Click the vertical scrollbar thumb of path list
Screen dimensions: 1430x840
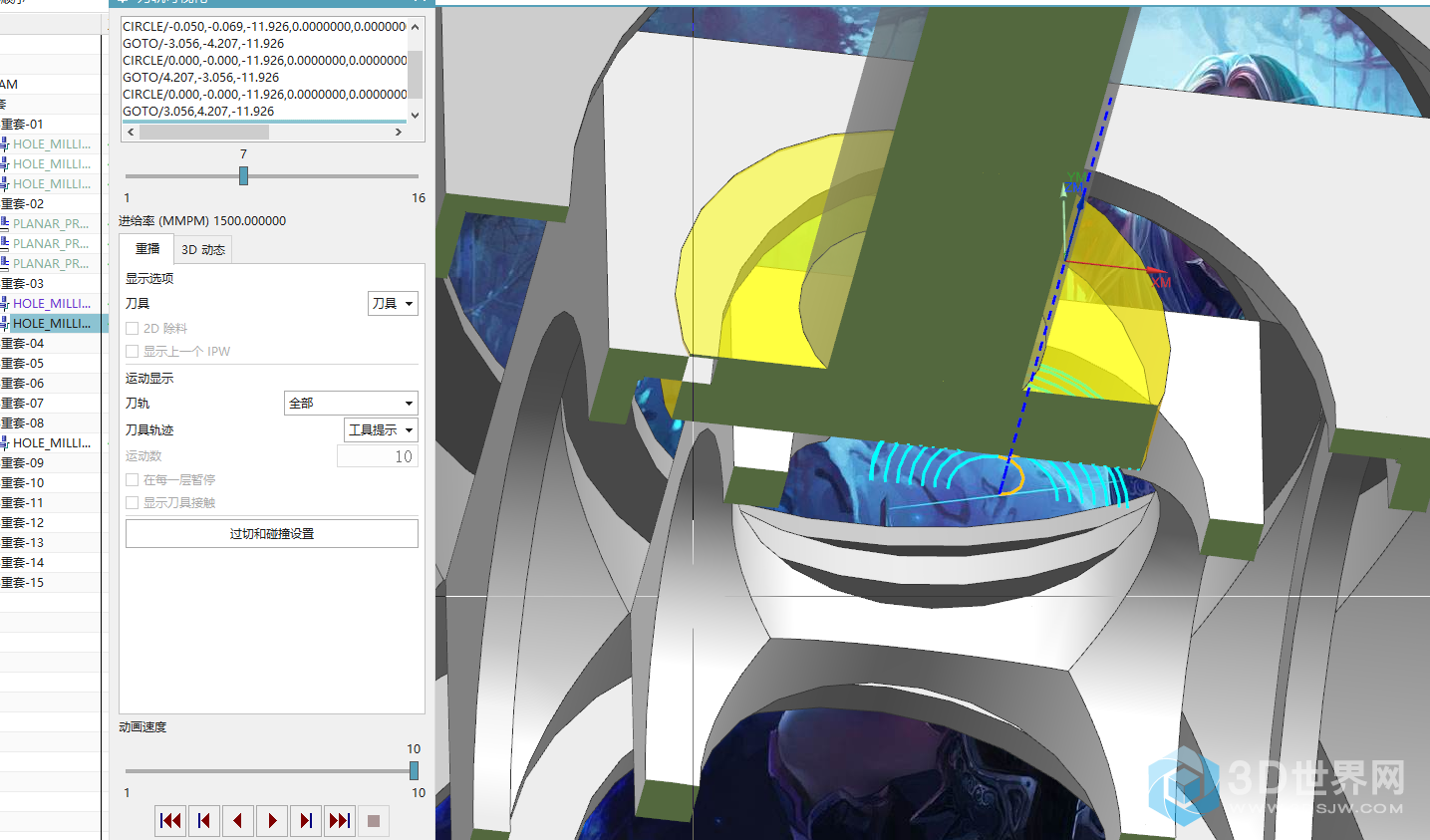[x=416, y=74]
